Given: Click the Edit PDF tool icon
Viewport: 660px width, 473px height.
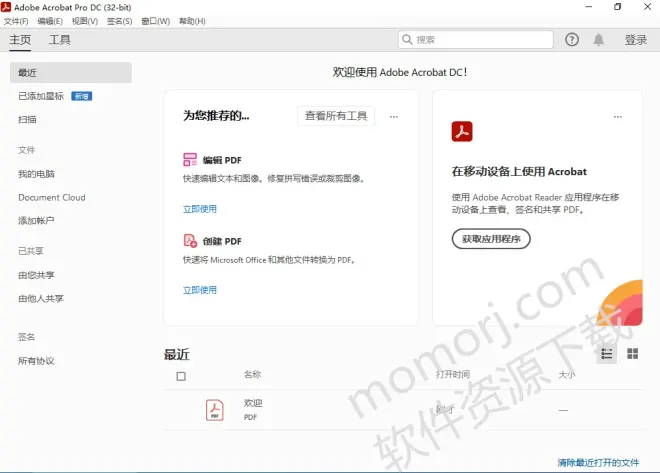Looking at the screenshot, I should point(190,159).
